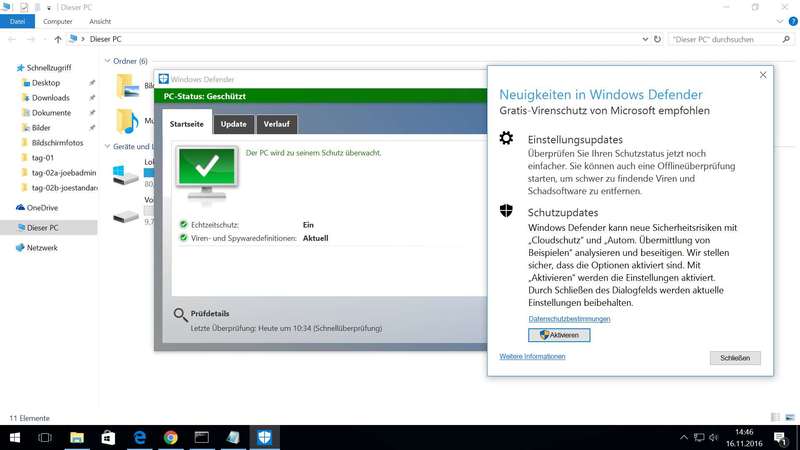This screenshot has height=450, width=800.
Task: Select OneDrive in the navigation pane
Action: click(42, 208)
